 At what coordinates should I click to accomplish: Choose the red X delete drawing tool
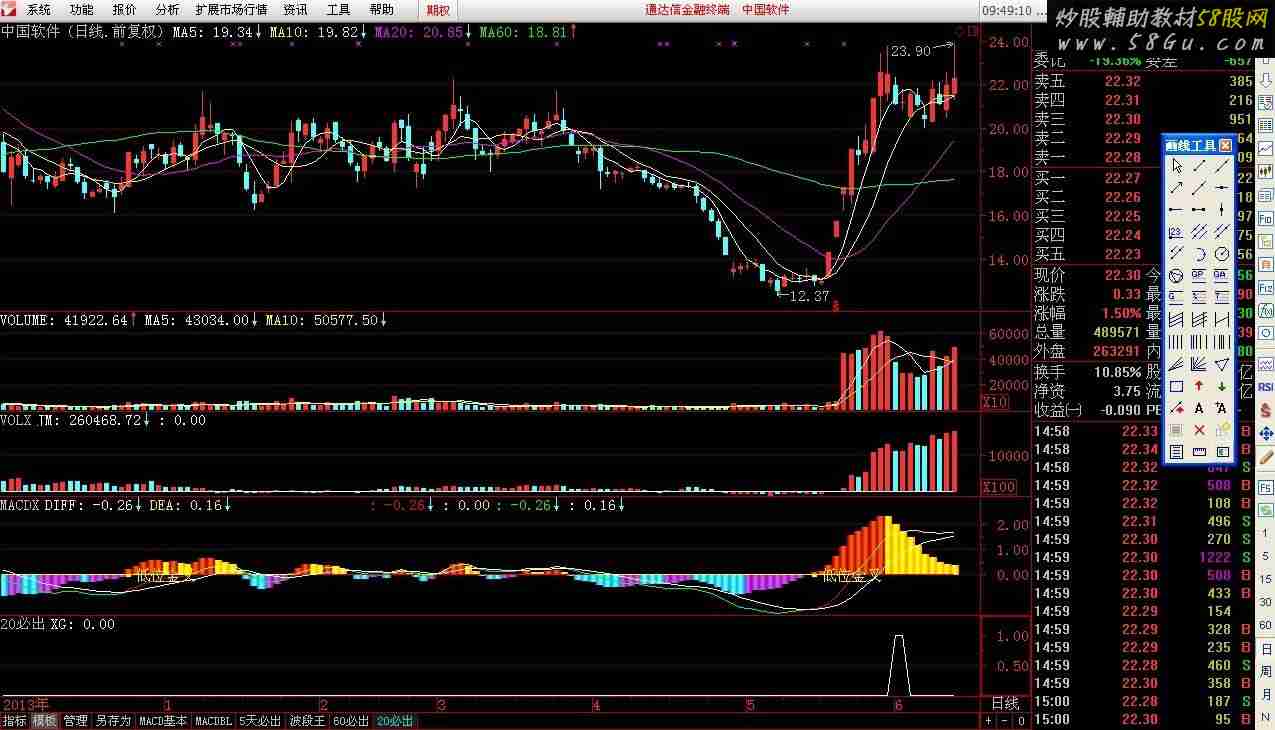pos(1198,430)
